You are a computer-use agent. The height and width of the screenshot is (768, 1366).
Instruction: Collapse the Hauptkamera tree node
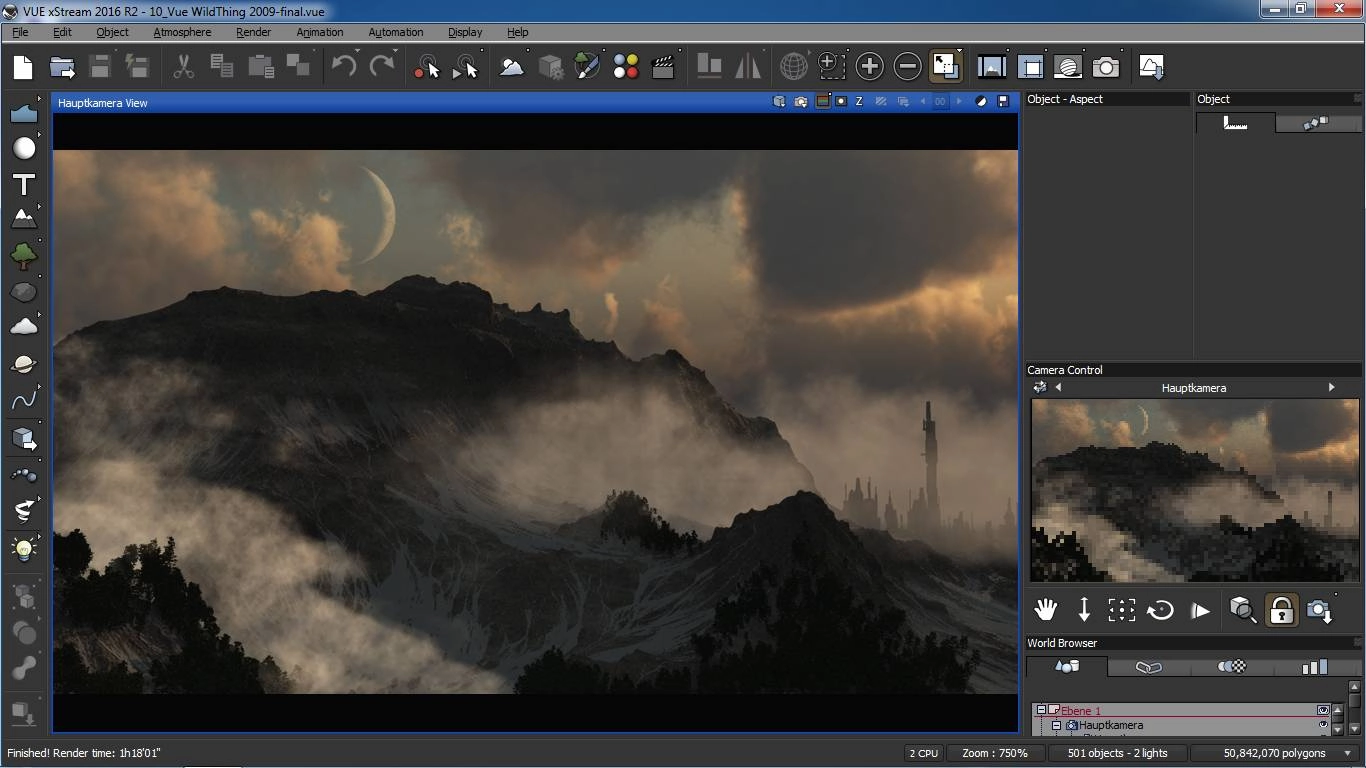1056,725
